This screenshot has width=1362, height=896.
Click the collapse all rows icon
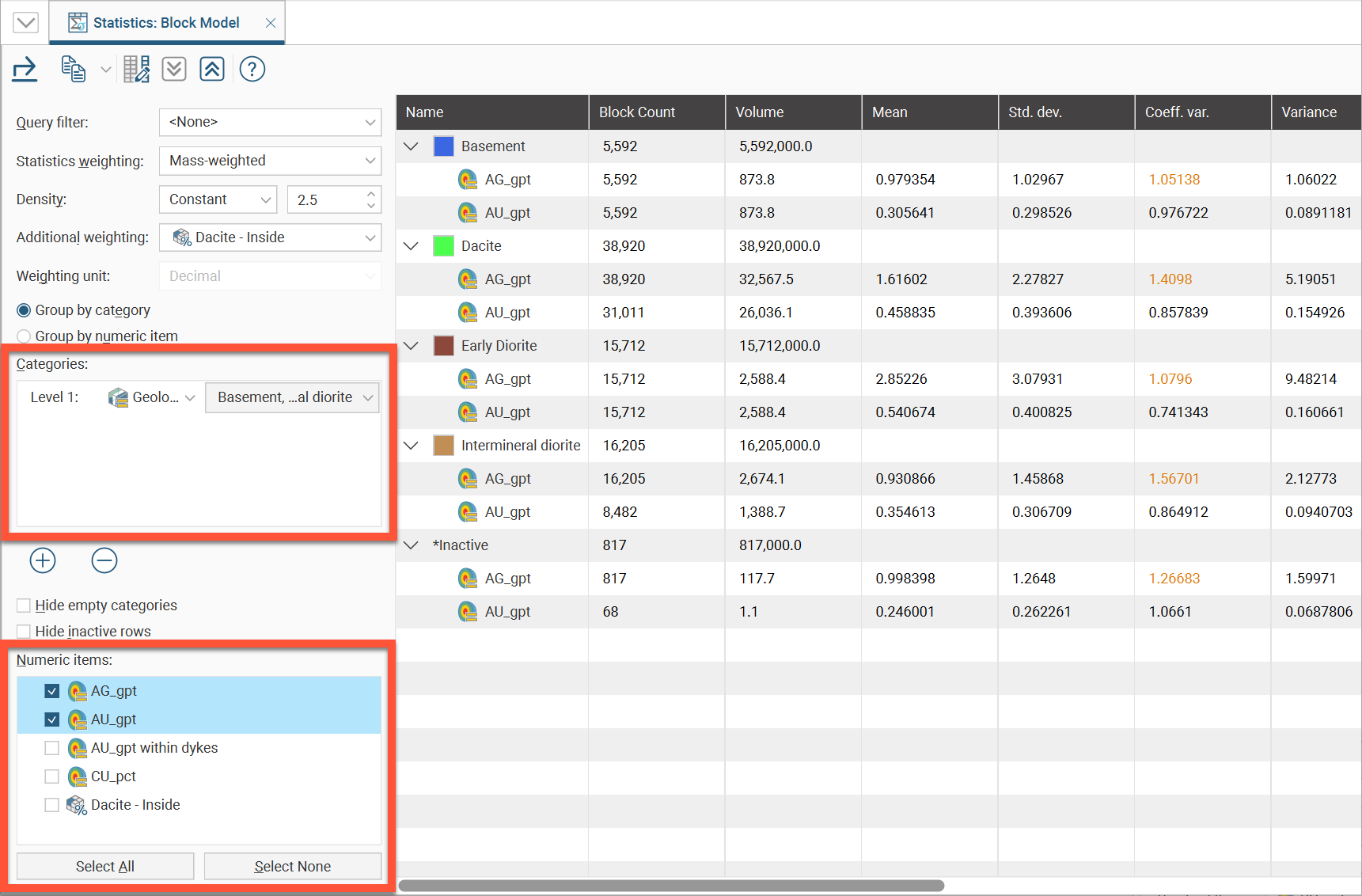coord(211,70)
